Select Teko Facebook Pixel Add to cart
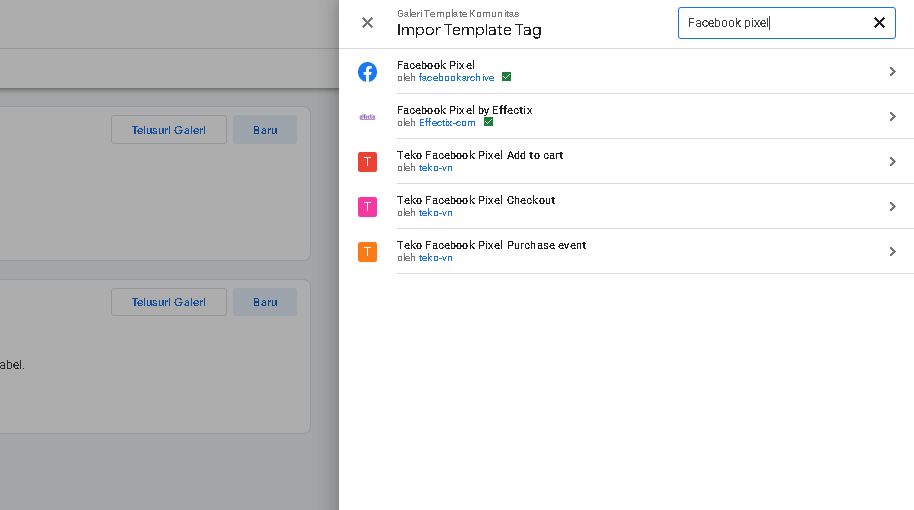The height and width of the screenshot is (510, 914). 480,155
